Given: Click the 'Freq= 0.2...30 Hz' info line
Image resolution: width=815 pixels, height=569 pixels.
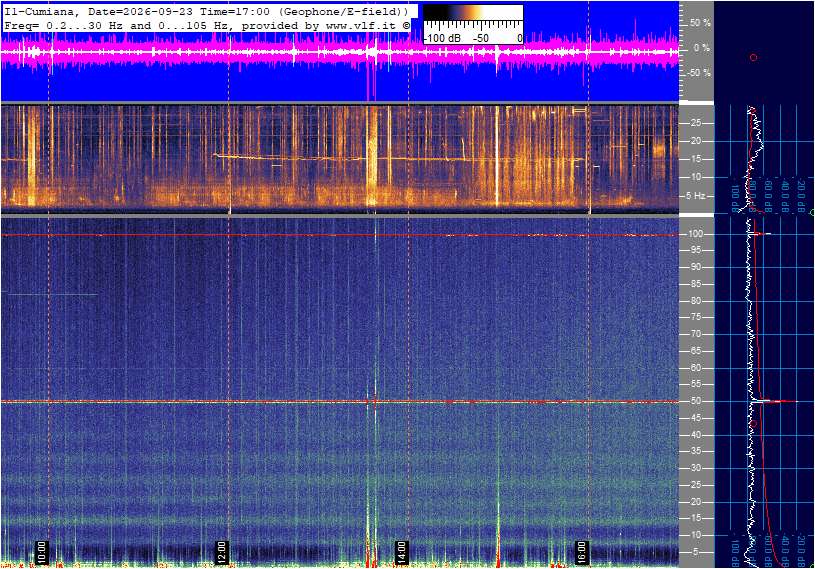Looking at the screenshot, I should [206, 25].
